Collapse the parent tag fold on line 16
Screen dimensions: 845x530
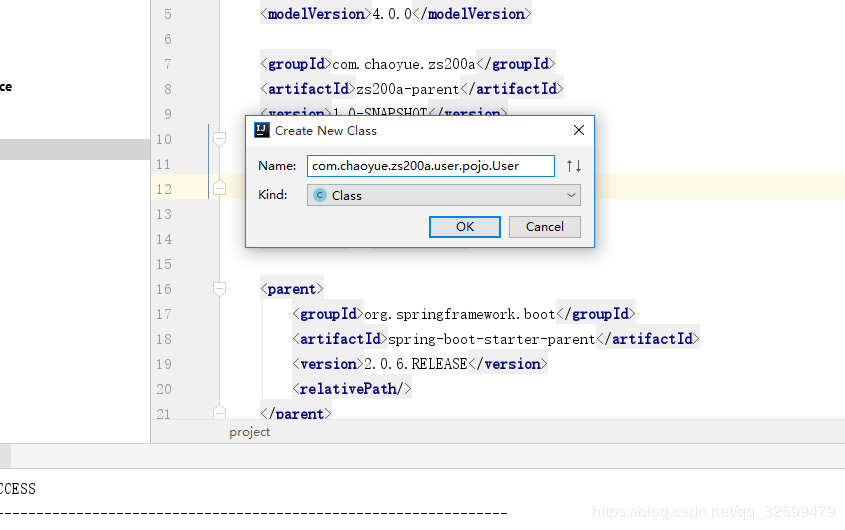(x=219, y=289)
